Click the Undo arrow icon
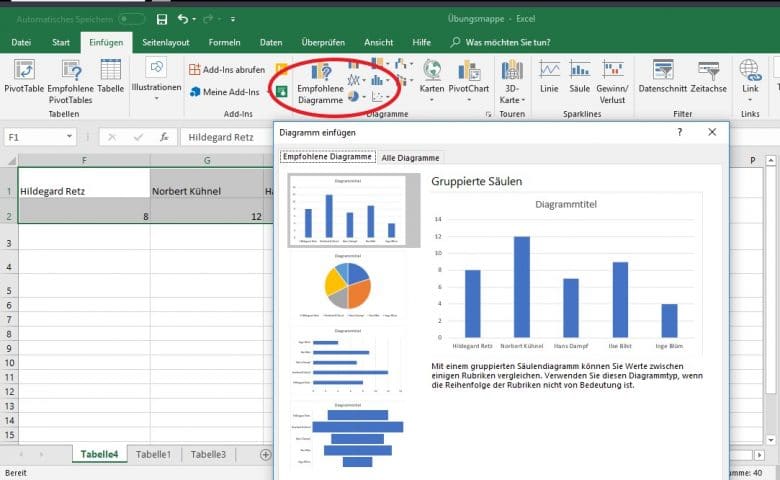 pyautogui.click(x=183, y=19)
